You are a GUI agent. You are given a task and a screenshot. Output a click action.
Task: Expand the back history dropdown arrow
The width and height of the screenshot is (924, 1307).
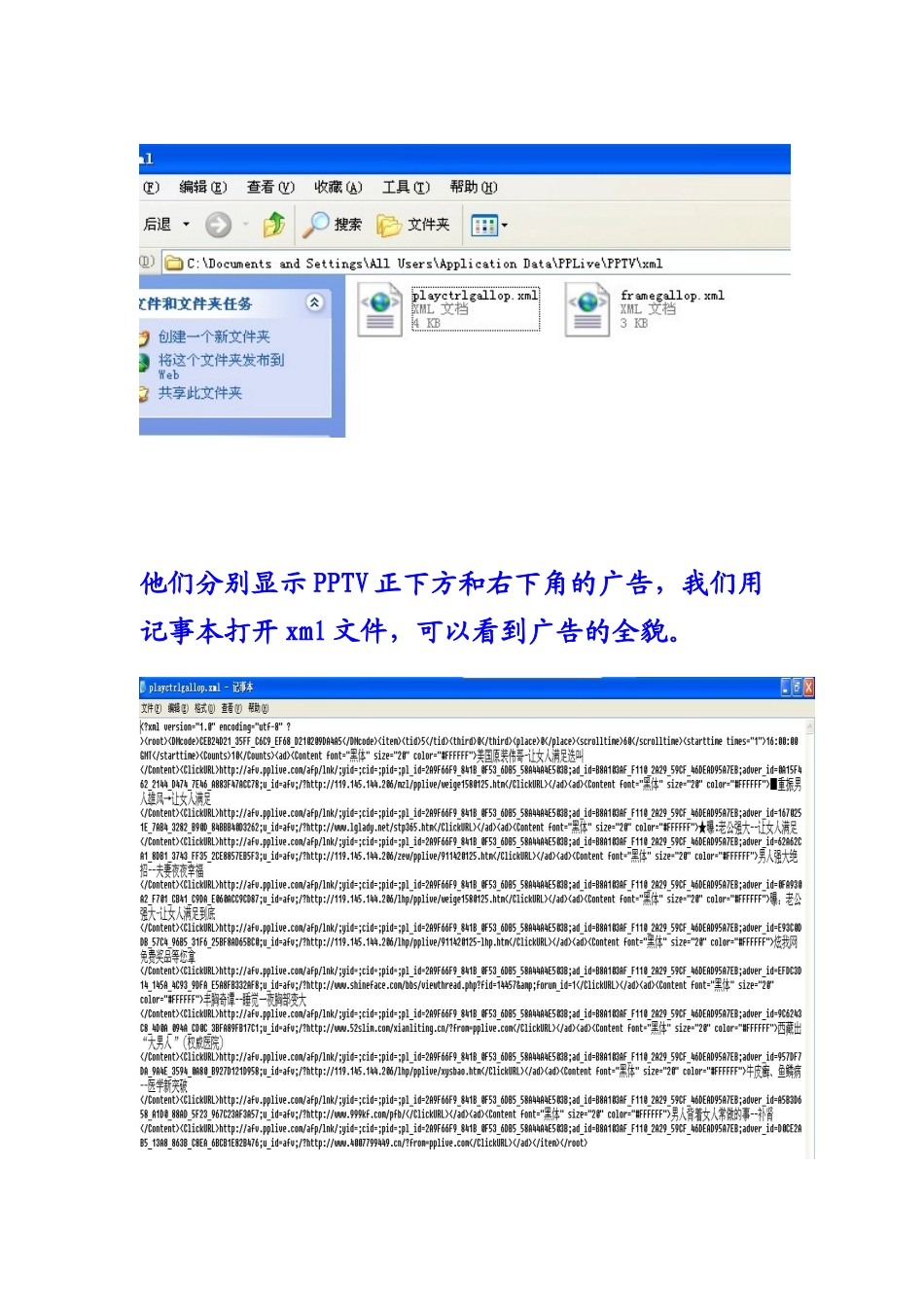[186, 225]
